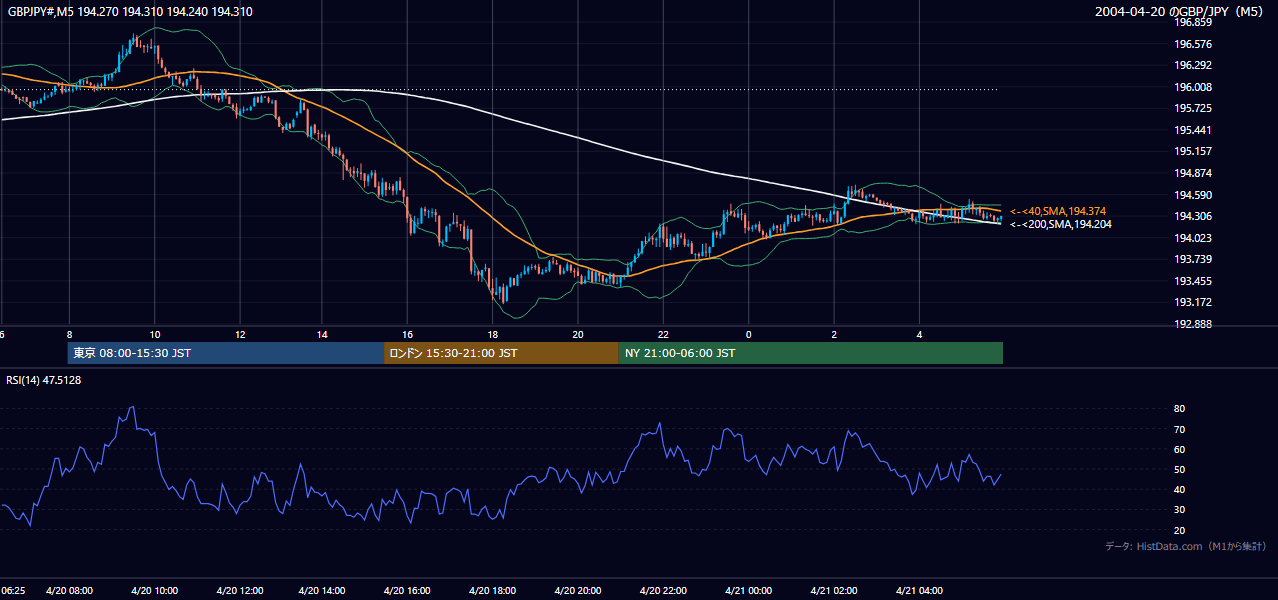This screenshot has height=600, width=1278.
Task: Click the 193.455 price axis label
Action: (x=1194, y=281)
